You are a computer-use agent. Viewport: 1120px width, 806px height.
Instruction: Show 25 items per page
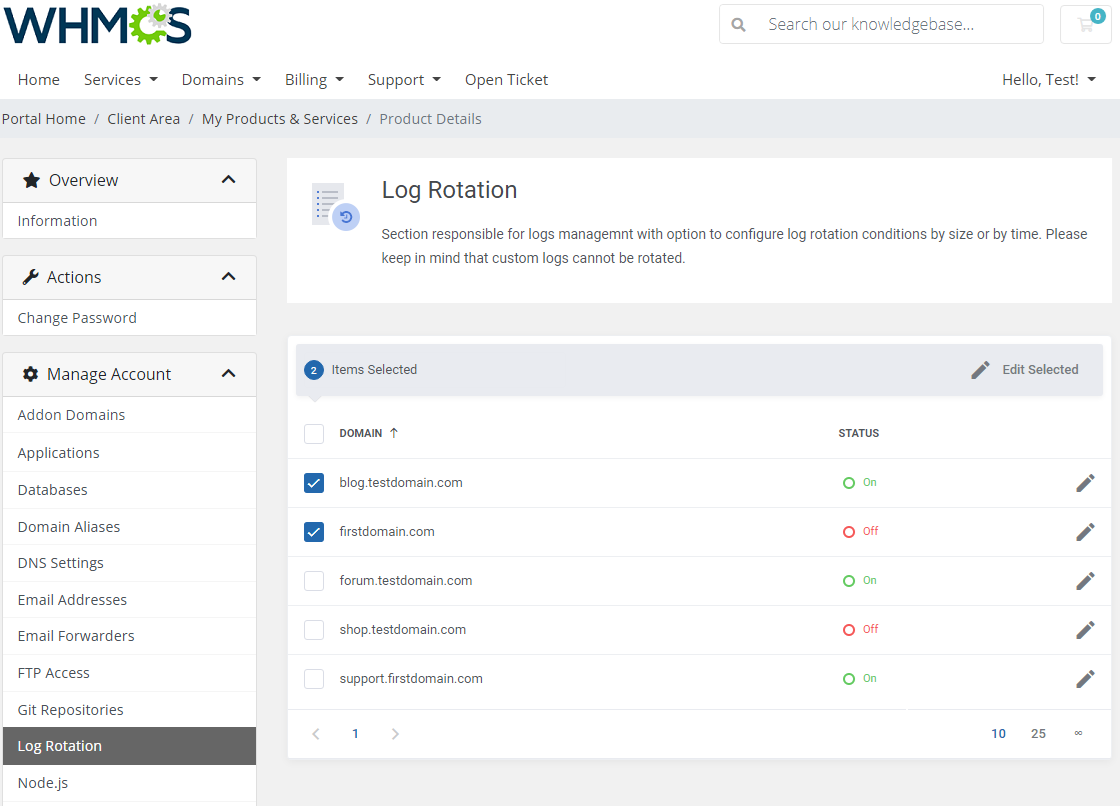1038,734
